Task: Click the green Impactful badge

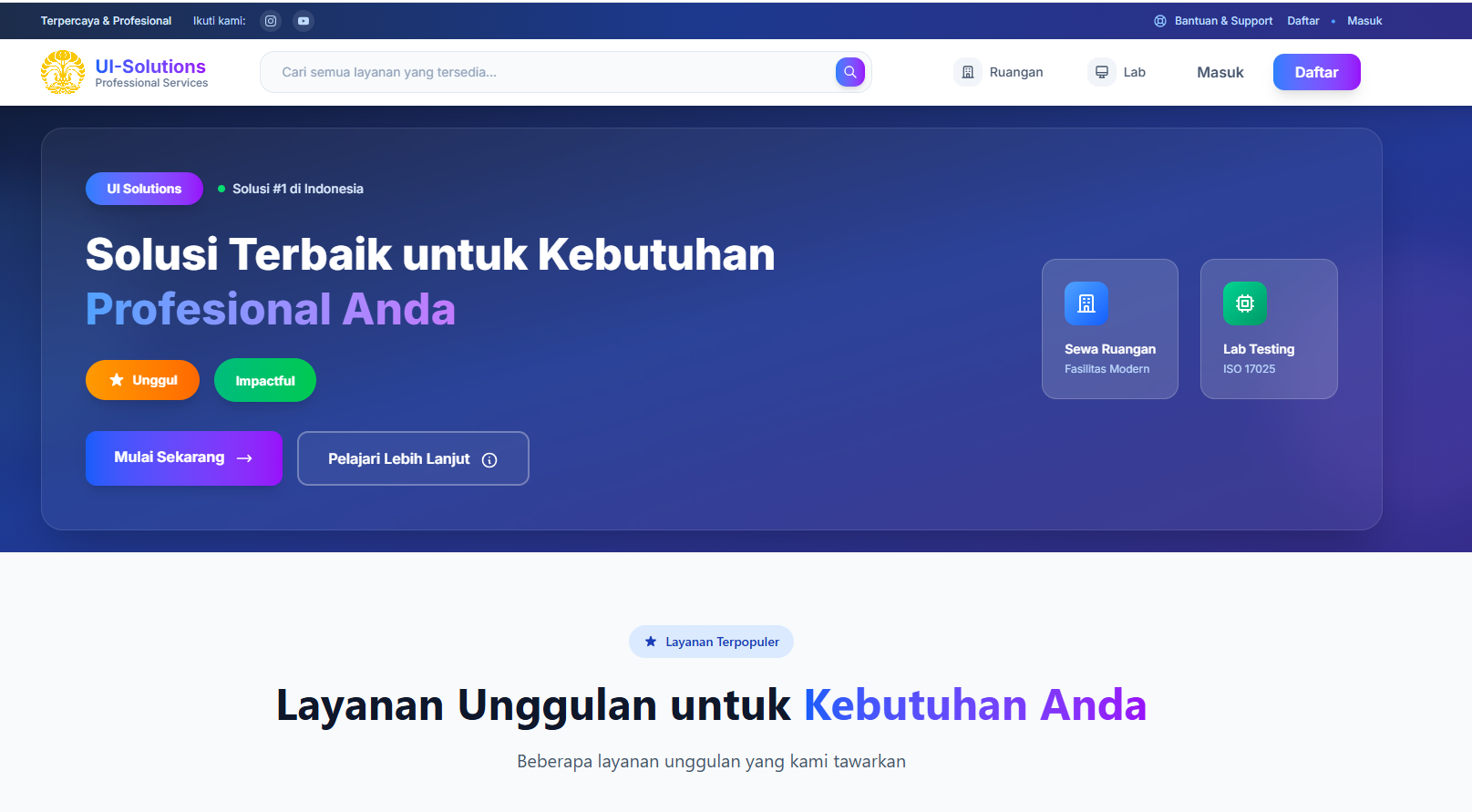Action: 265,381
